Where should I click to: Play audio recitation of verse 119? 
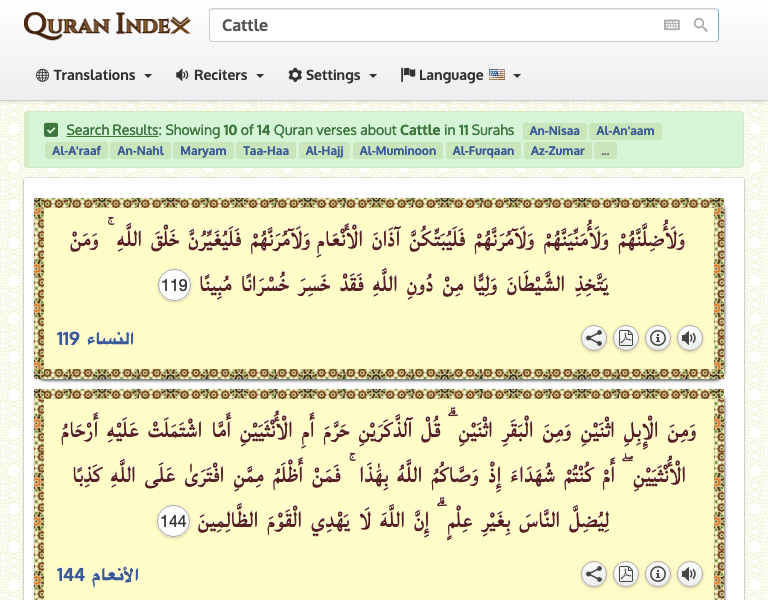(688, 338)
